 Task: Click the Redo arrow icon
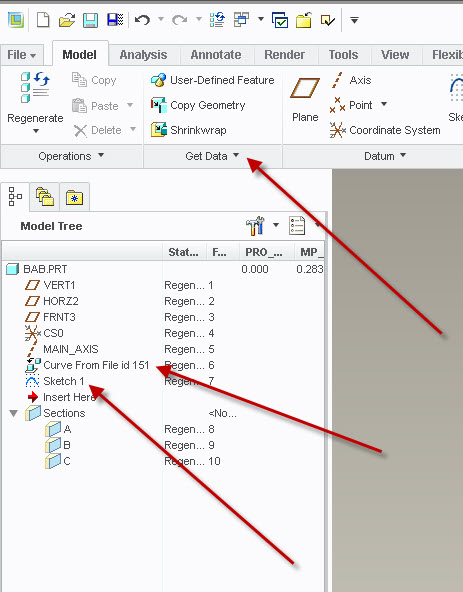179,19
